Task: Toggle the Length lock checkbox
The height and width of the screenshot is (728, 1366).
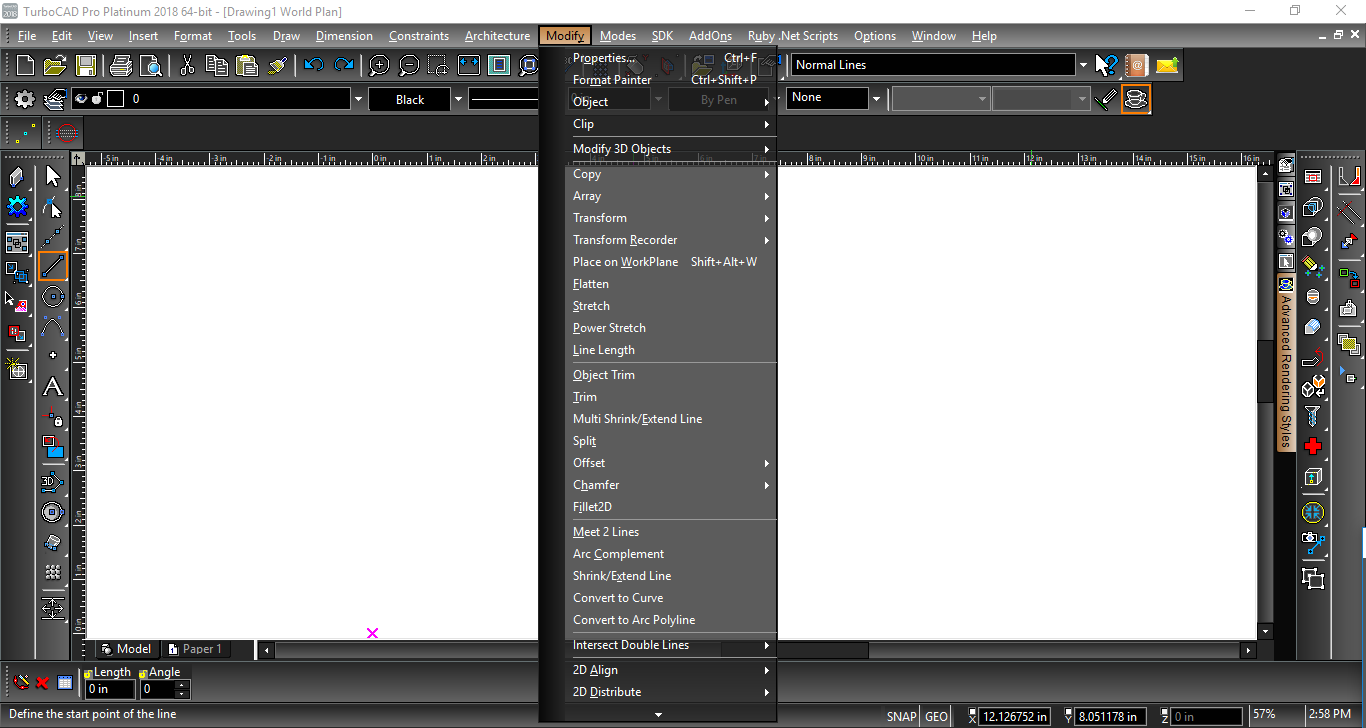Action: pyautogui.click(x=88, y=674)
